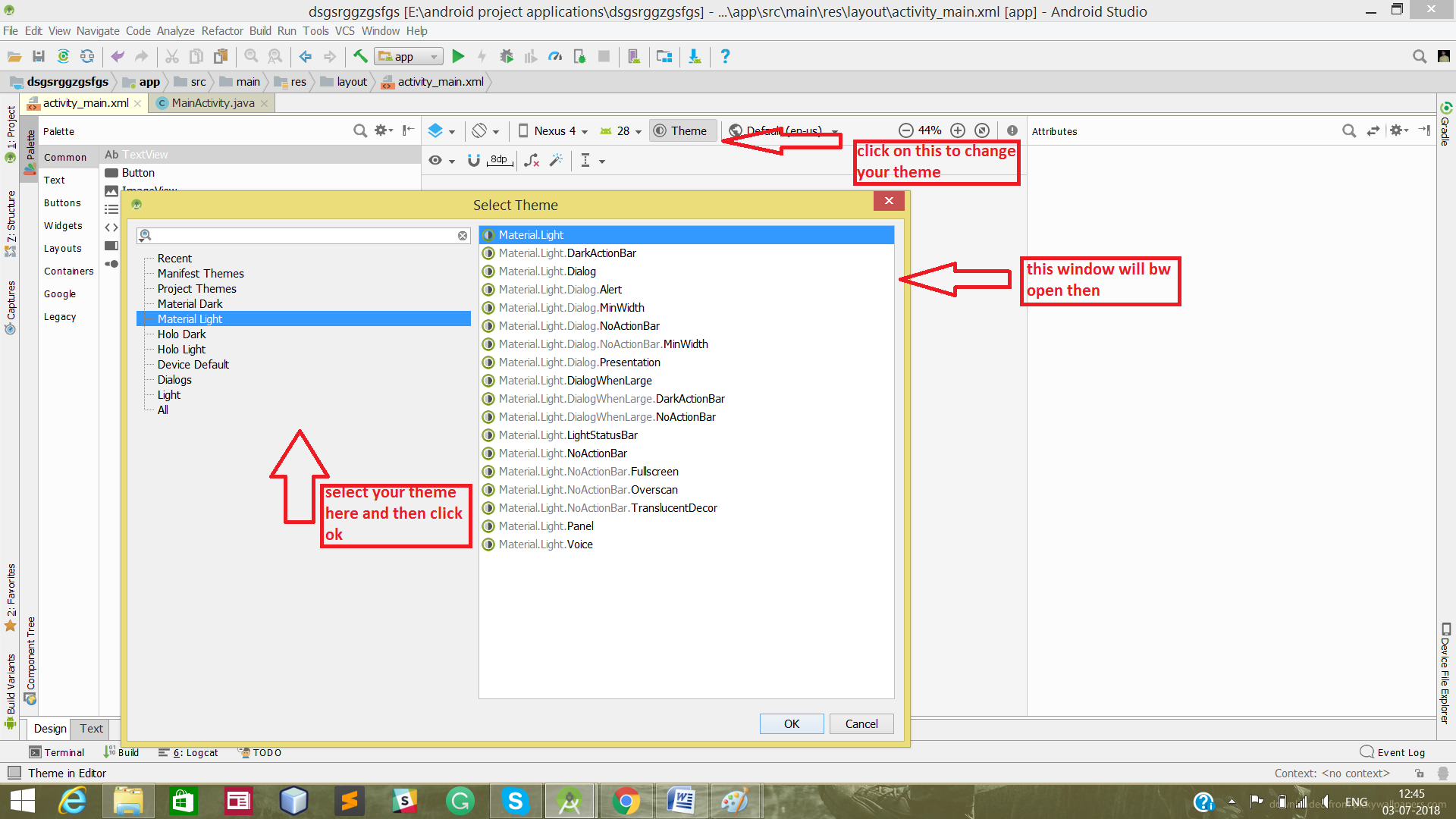Viewport: 1456px width, 819px height.
Task: Click the Undo arrow icon
Action: pos(118,56)
